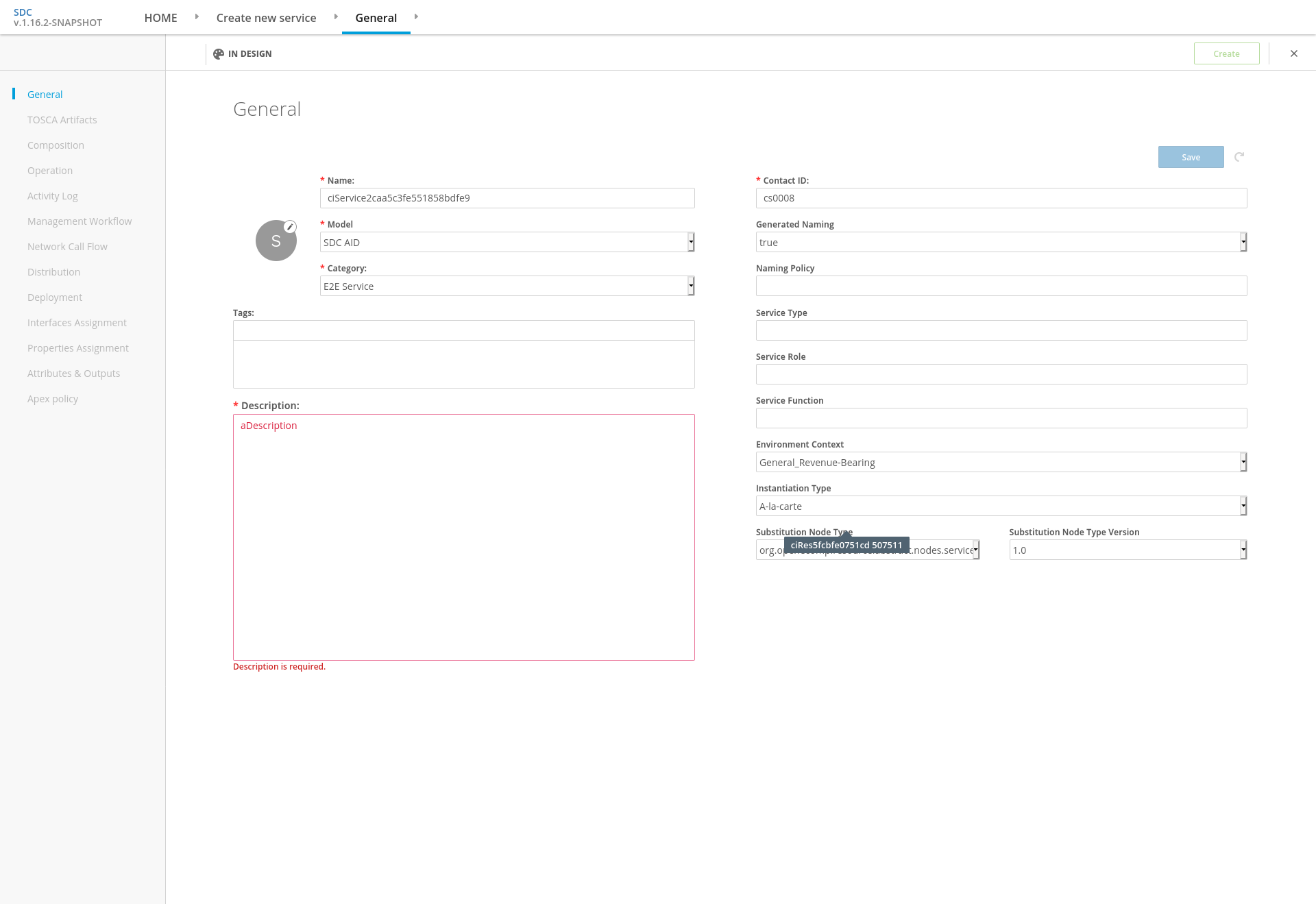Open Generated Naming dropdown
The width and height of the screenshot is (1316, 904).
[x=1001, y=242]
